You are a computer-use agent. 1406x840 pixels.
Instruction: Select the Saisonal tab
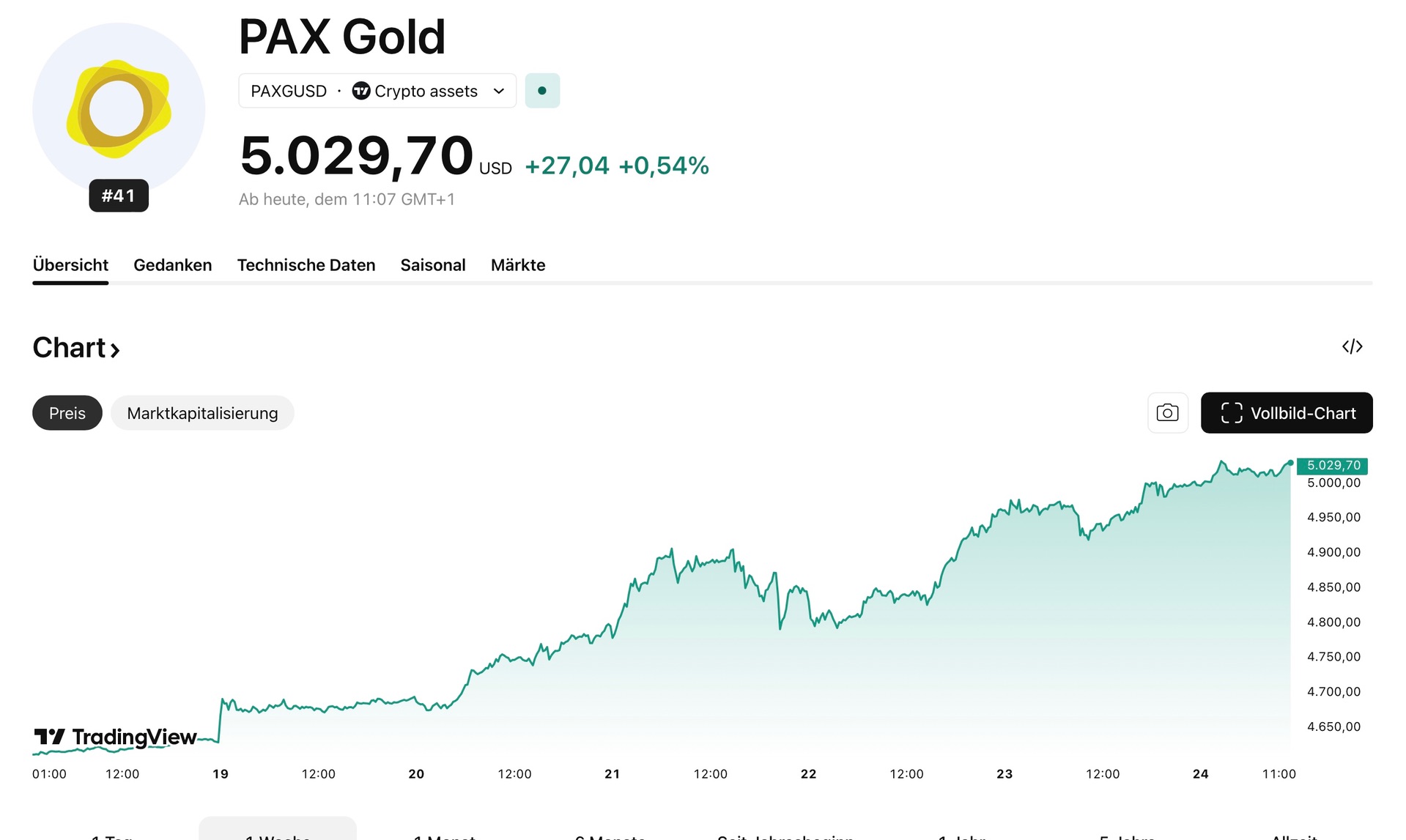[x=433, y=265]
